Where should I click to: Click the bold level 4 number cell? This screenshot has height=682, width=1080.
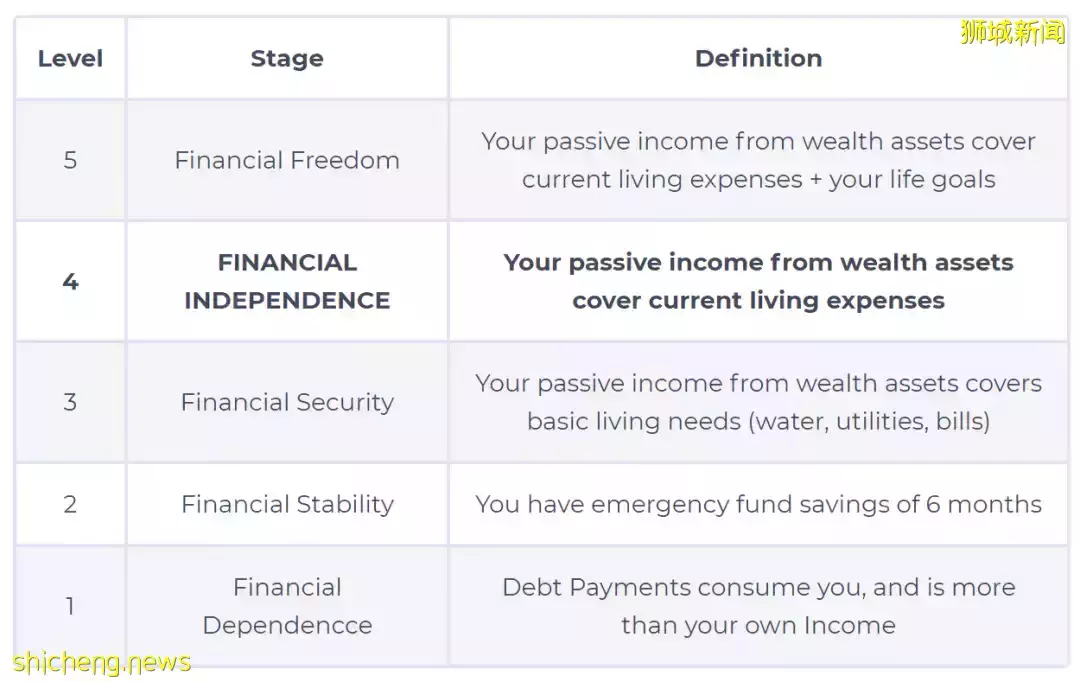(70, 281)
